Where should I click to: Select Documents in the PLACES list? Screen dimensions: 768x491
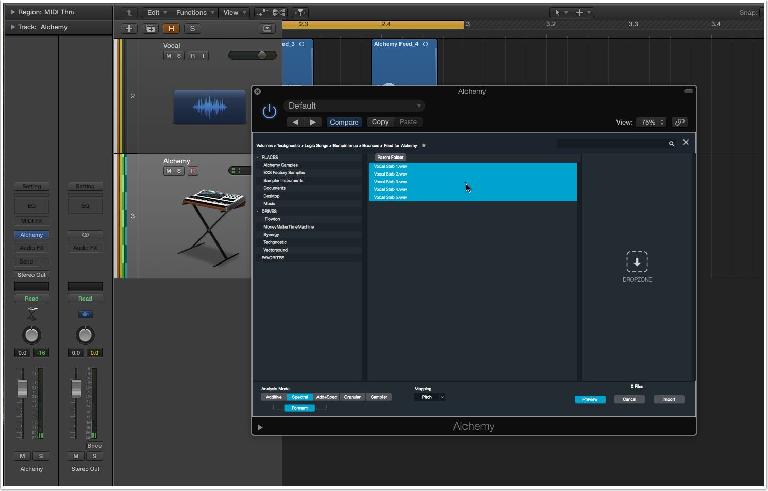point(274,188)
